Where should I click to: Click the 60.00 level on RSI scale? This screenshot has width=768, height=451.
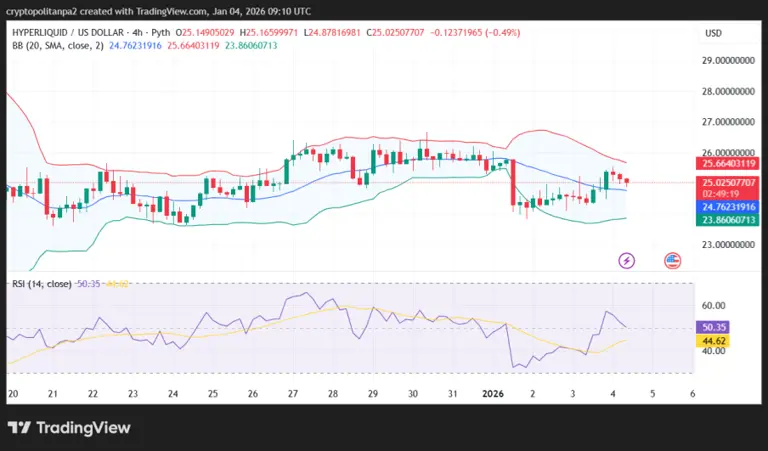point(713,306)
